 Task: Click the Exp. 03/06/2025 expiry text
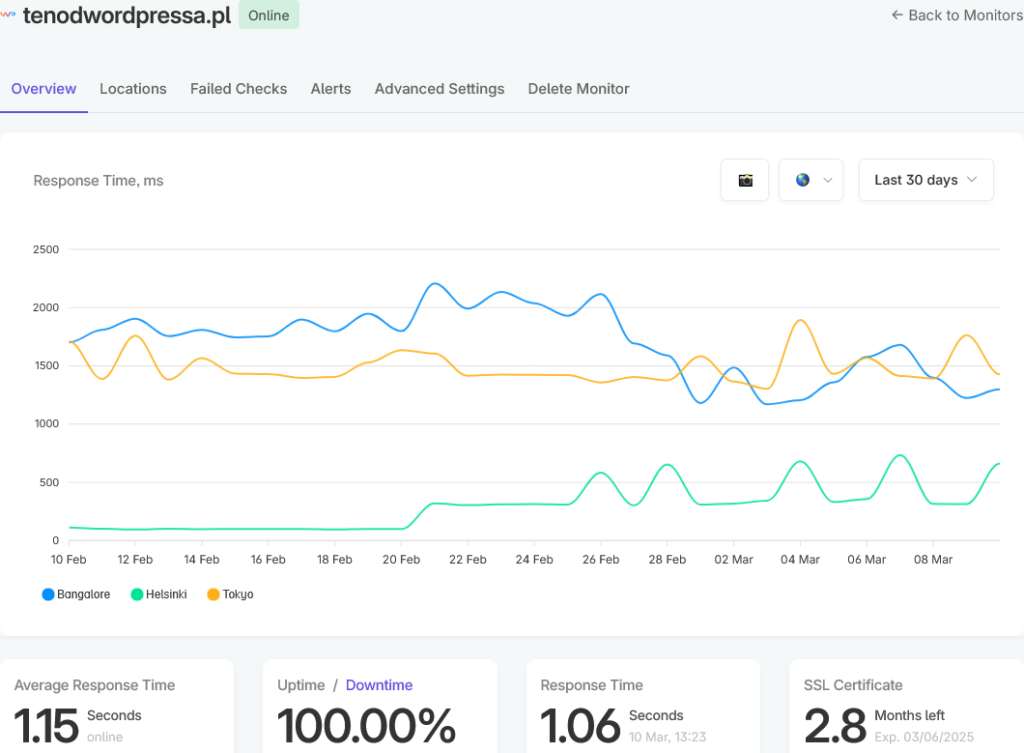point(924,737)
